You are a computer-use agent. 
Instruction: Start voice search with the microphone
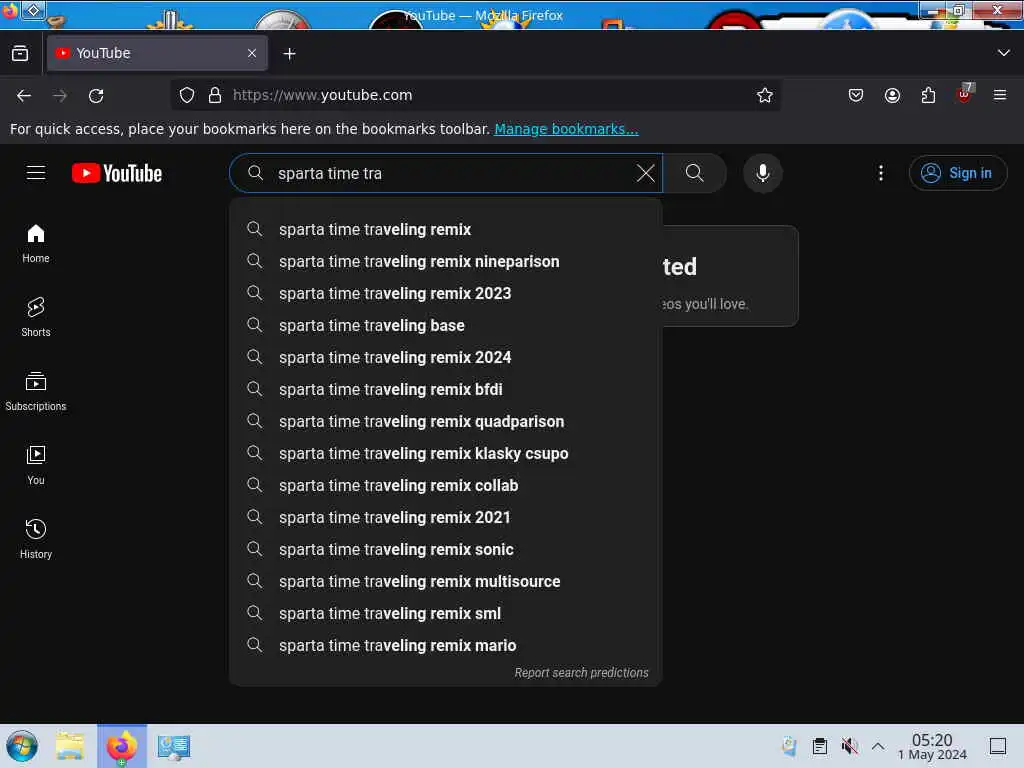click(x=762, y=173)
